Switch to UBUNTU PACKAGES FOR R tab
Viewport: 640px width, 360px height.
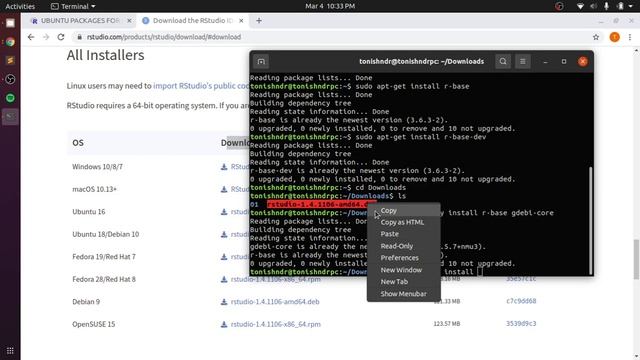point(80,20)
